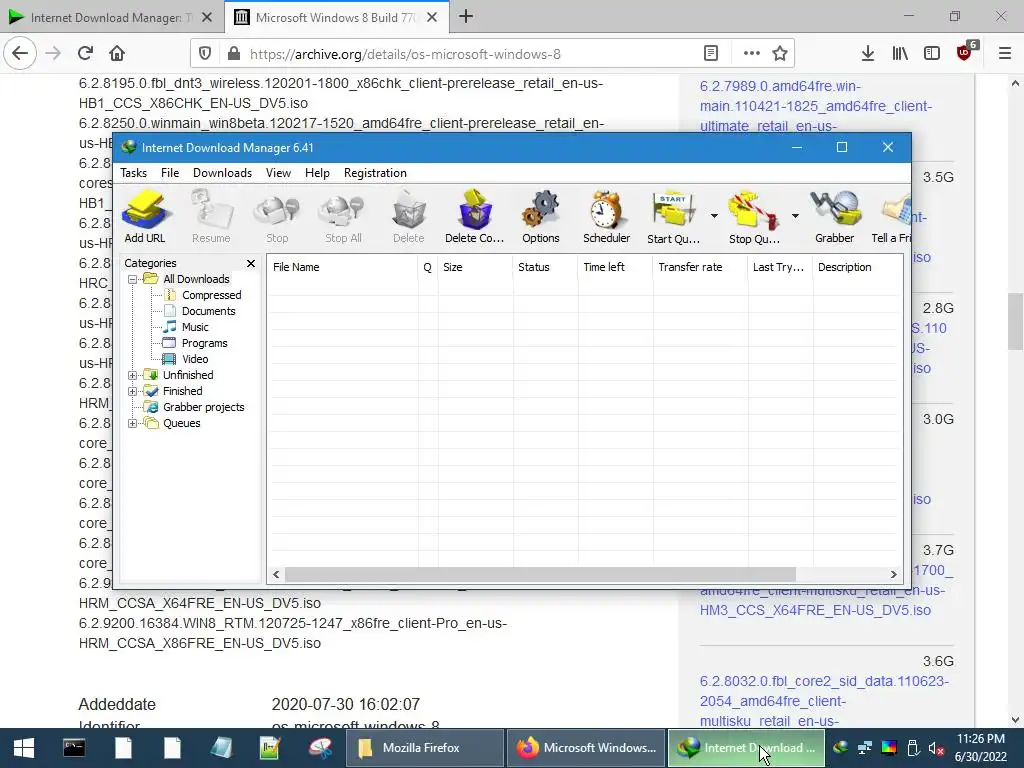Open Firefox page actions ellipsis

click(x=752, y=54)
